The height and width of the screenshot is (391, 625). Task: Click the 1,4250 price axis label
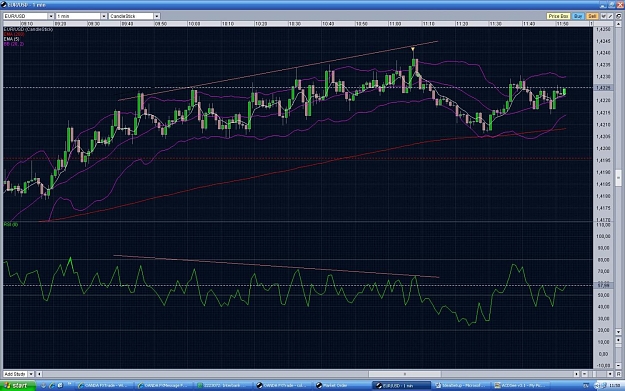pyautogui.click(x=603, y=29)
